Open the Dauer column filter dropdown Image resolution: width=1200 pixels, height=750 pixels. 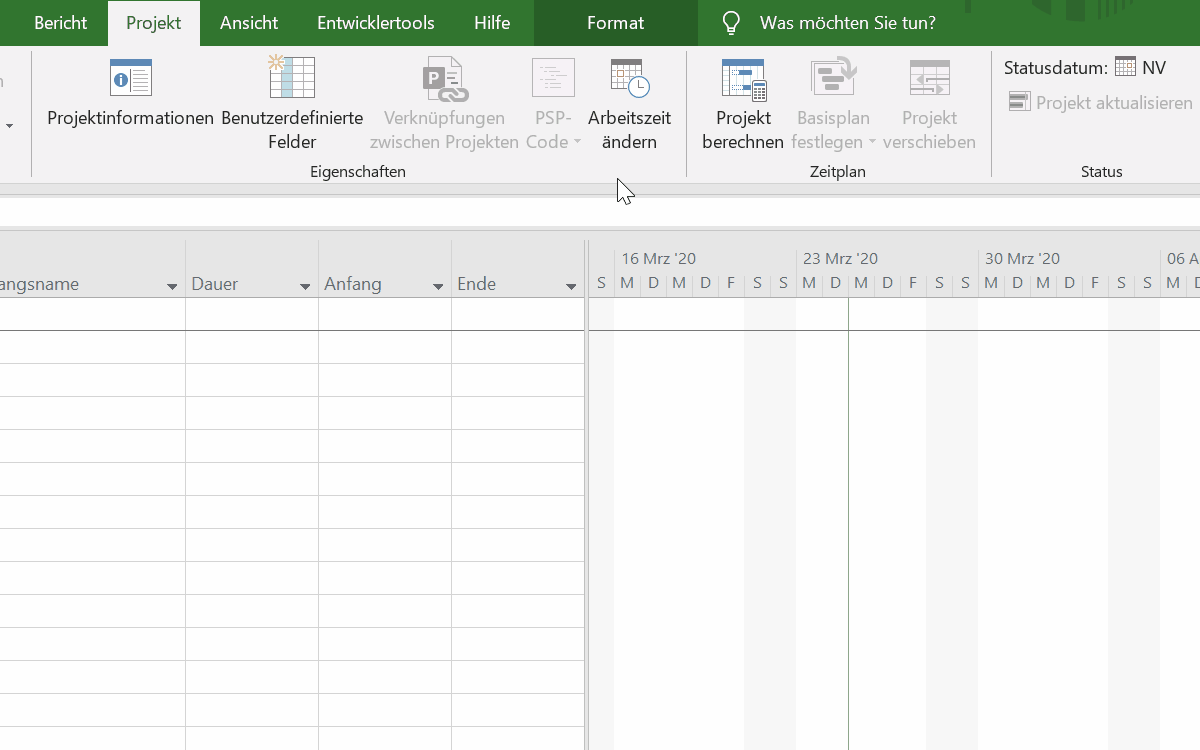305,286
